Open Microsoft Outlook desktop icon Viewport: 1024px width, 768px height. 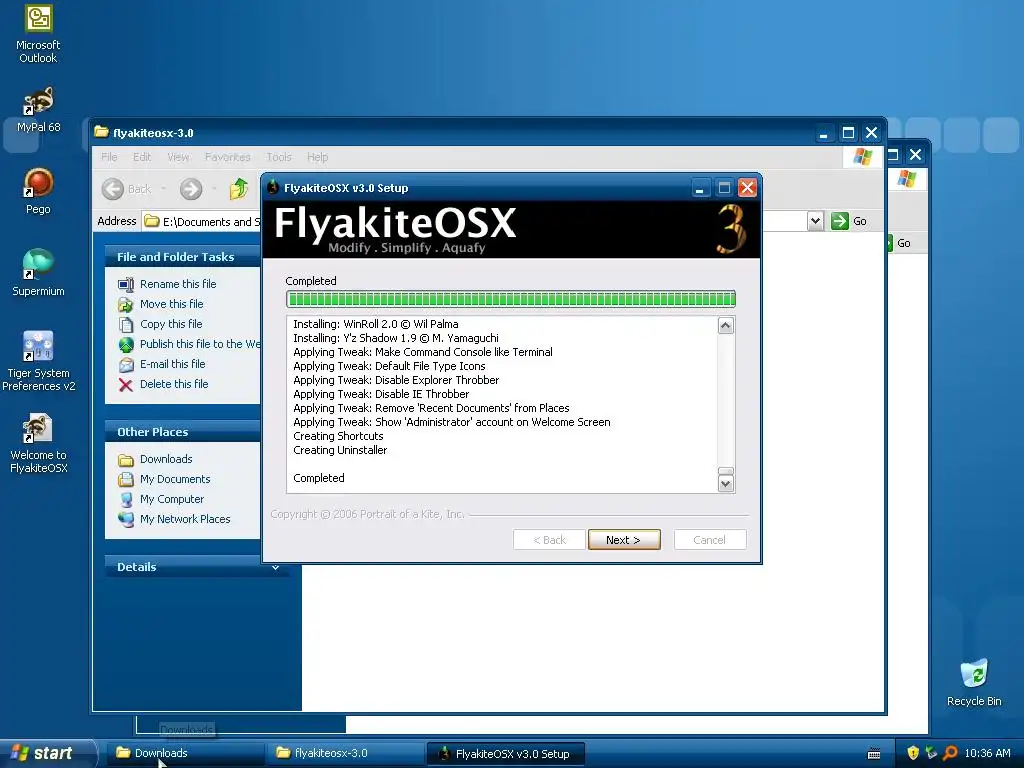coord(39,34)
